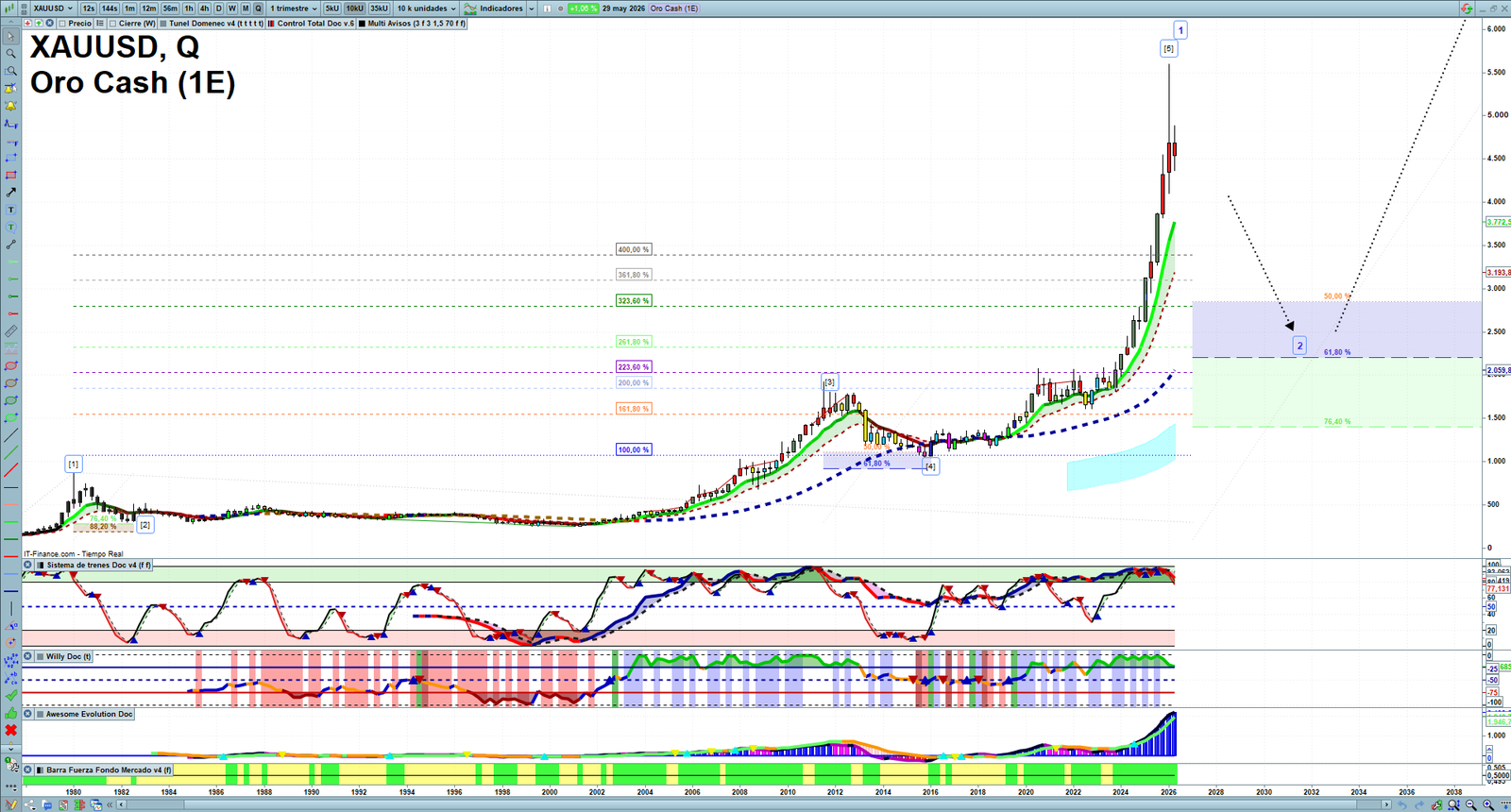Select the arrow drawing tool
This screenshot has height=812, width=1511.
11,192
